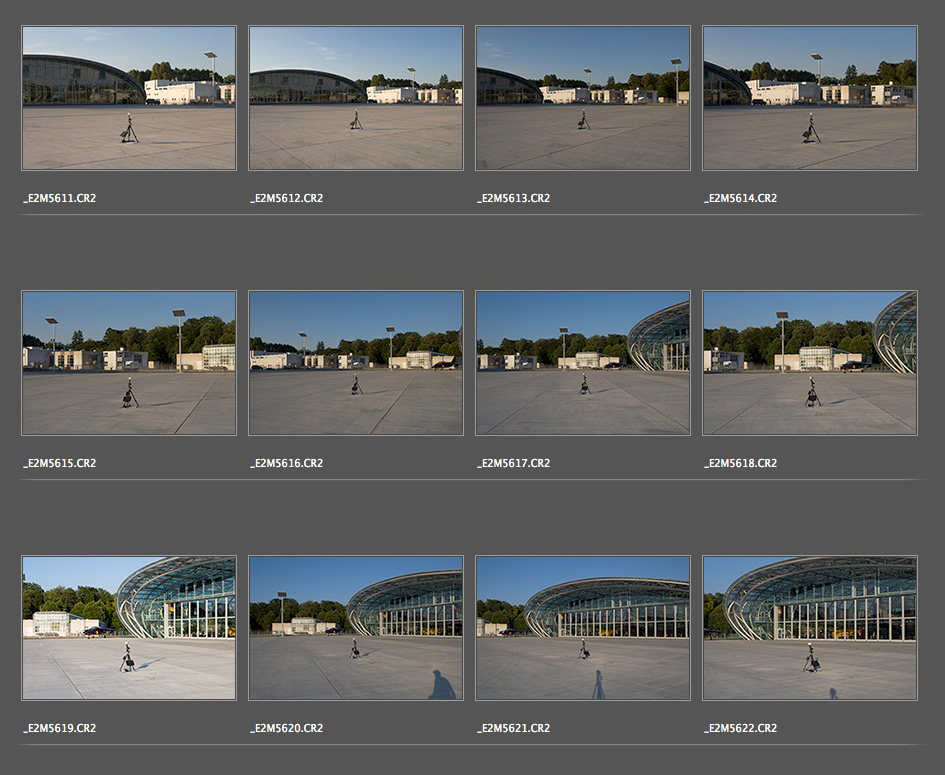Click the filename caption _E2M5620.CR2

coord(287,728)
